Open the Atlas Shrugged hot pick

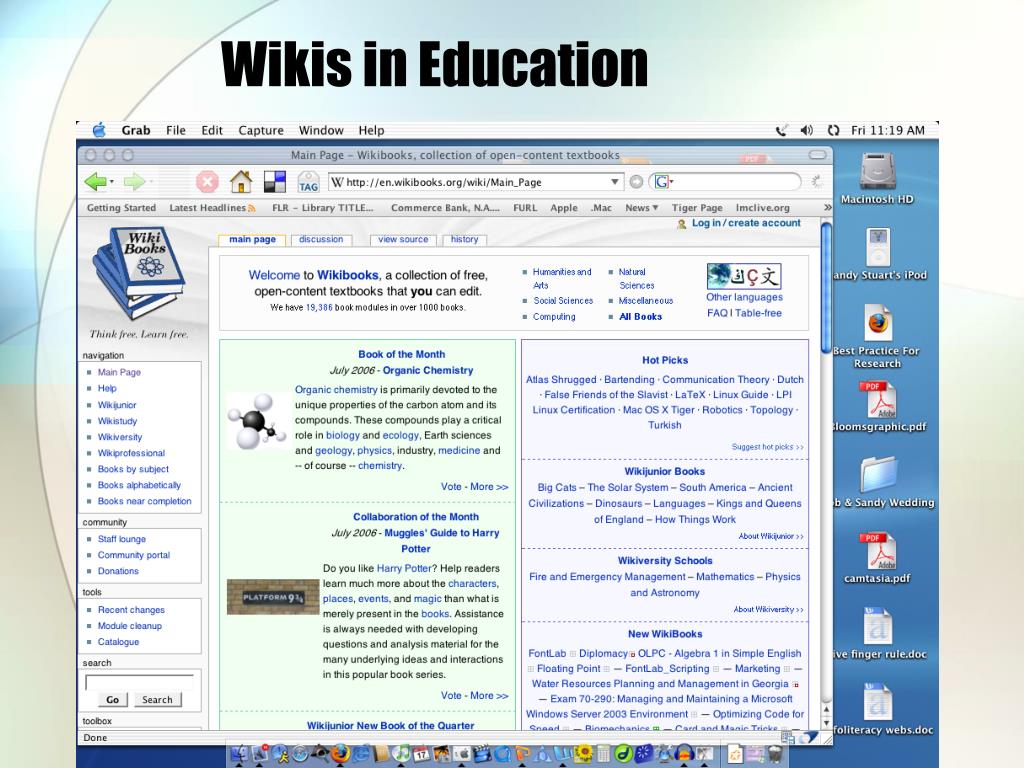(561, 379)
